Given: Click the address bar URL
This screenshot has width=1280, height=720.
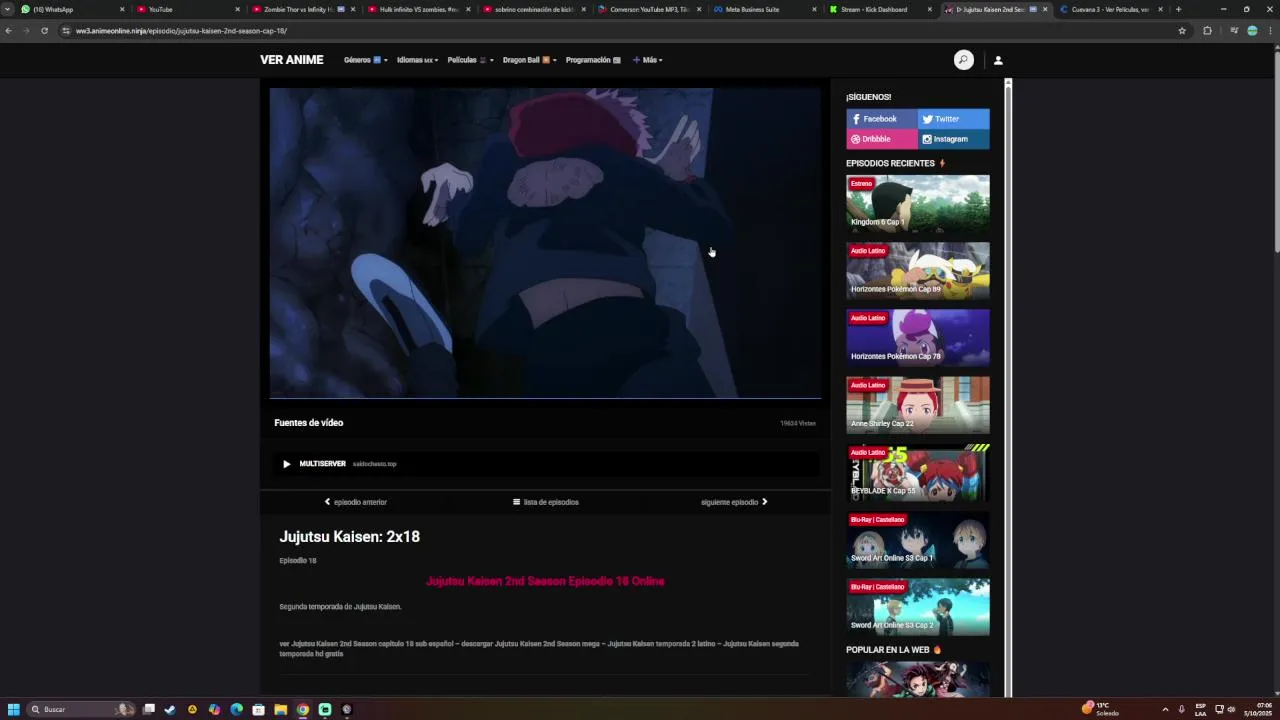Looking at the screenshot, I should pos(181,31).
